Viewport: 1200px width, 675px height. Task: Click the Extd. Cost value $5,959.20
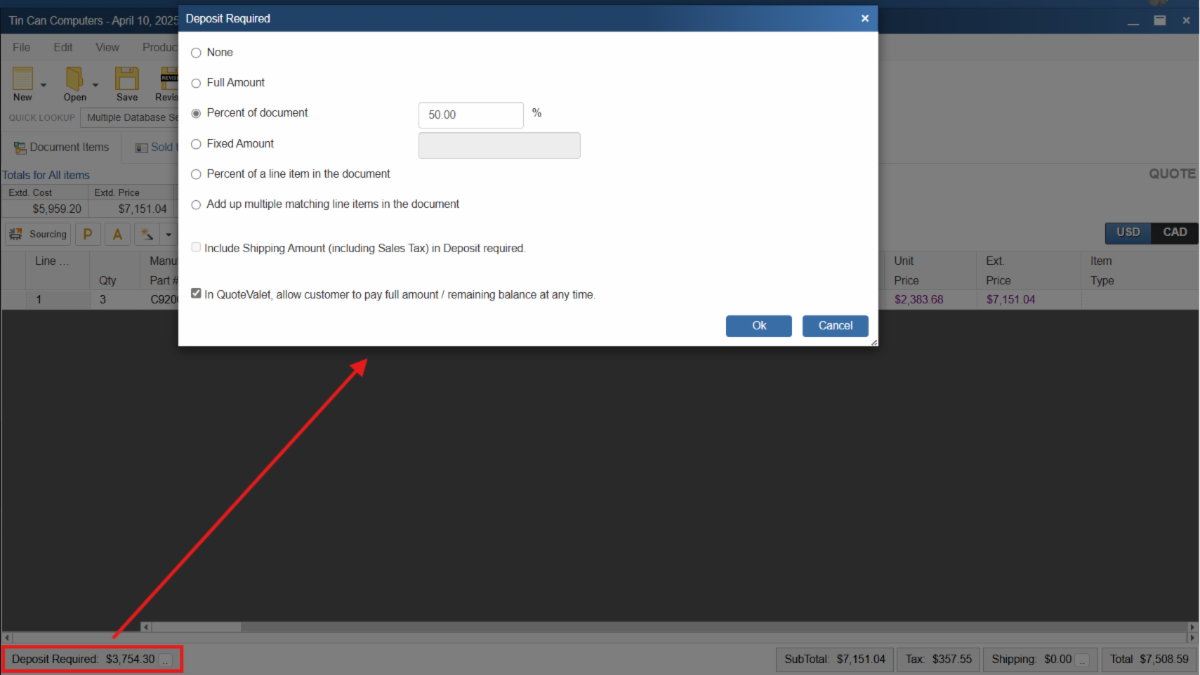click(x=57, y=209)
